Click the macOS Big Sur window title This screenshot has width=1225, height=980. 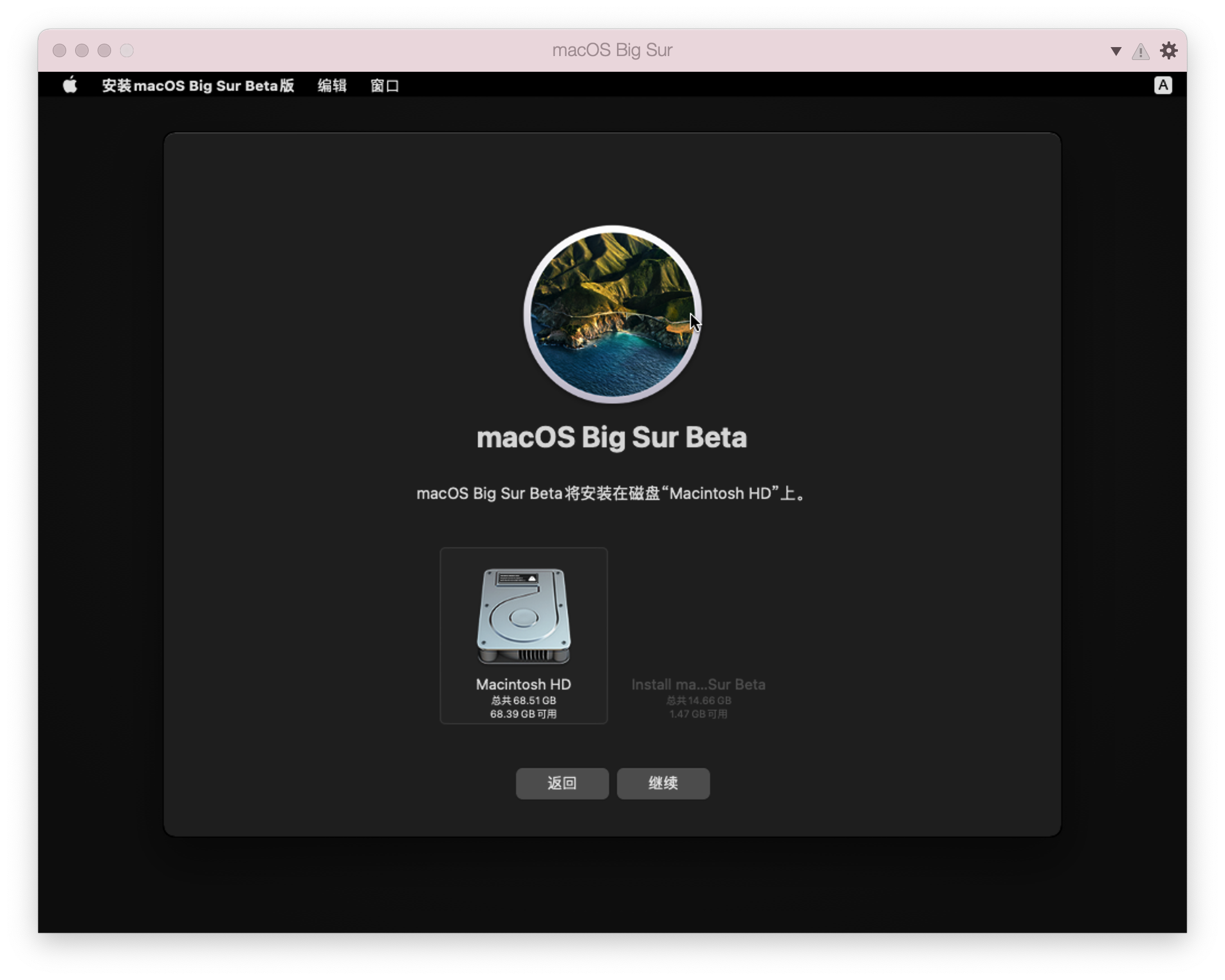click(612, 50)
